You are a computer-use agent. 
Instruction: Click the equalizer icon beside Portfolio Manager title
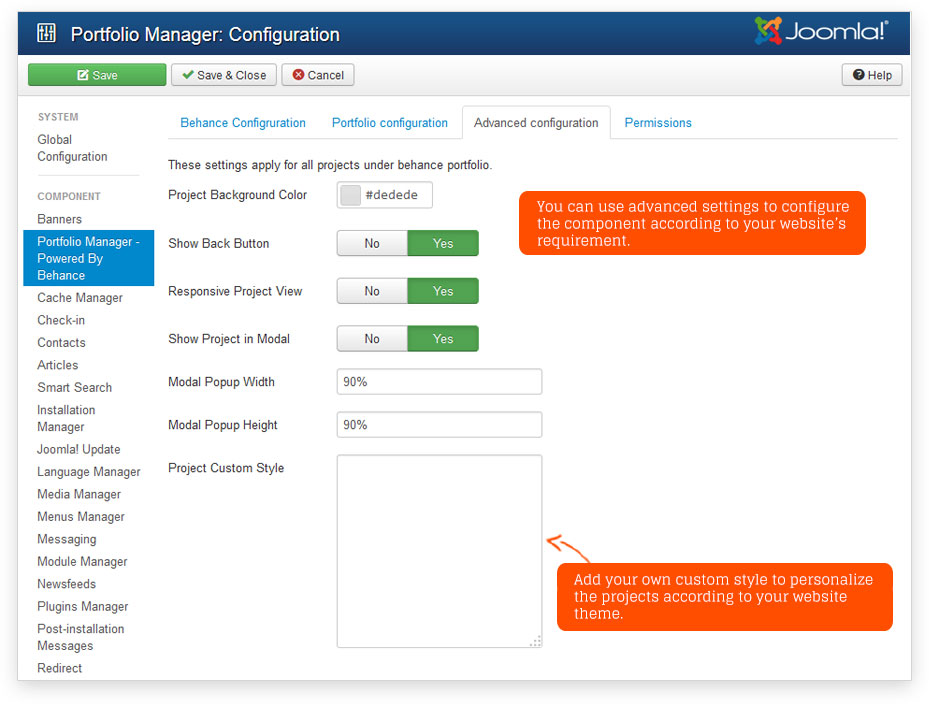coord(46,34)
